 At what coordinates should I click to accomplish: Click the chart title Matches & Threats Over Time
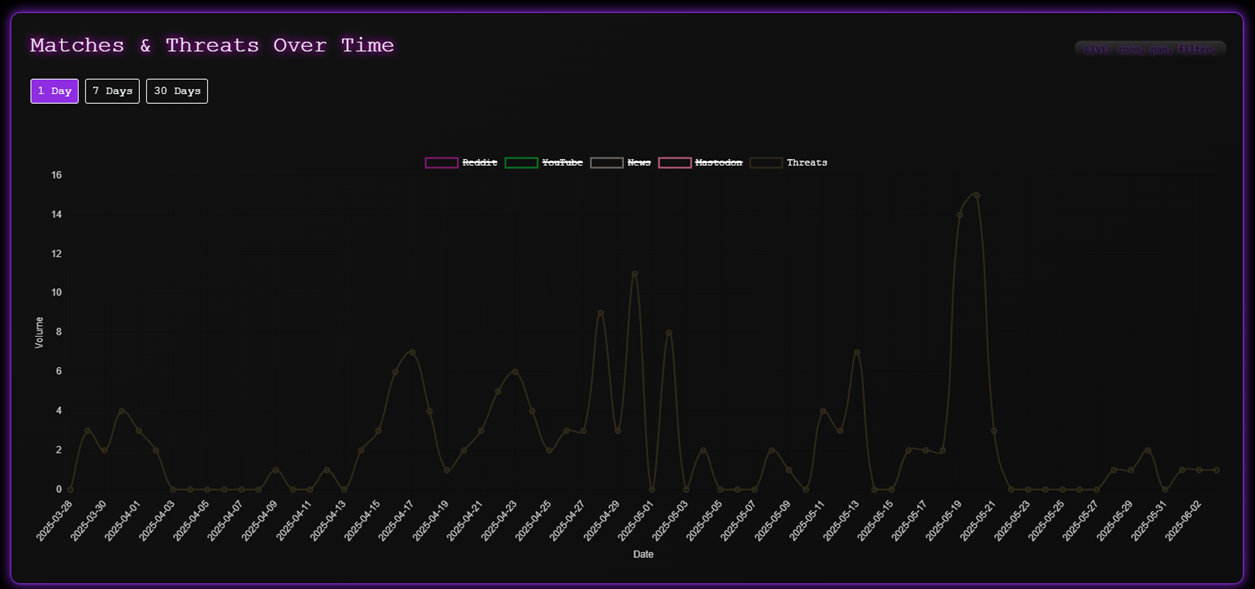pos(212,45)
